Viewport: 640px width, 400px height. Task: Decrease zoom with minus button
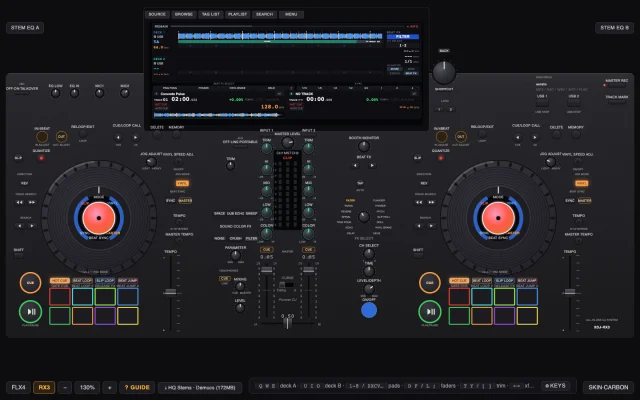click(x=65, y=387)
